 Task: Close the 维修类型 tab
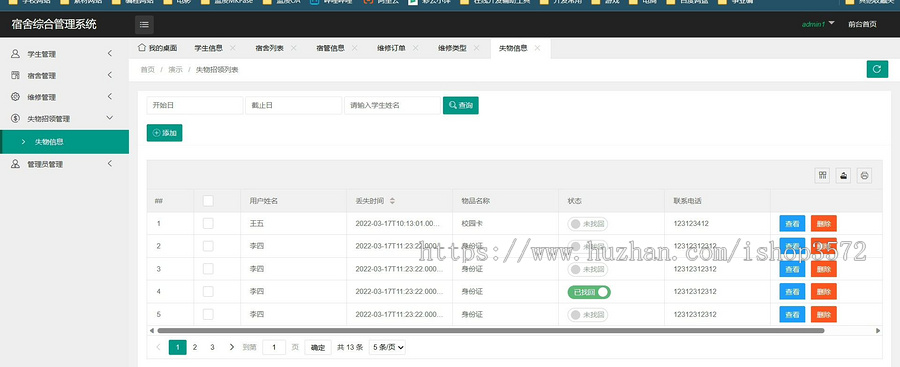[476, 48]
